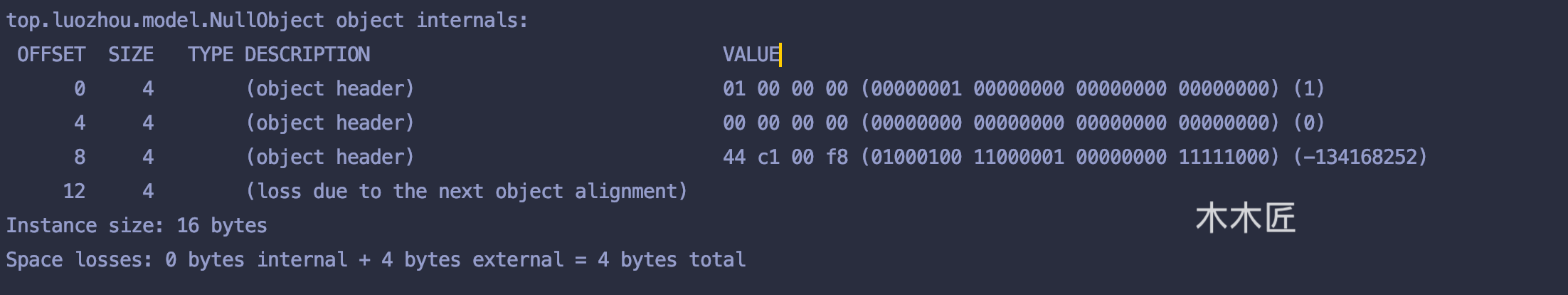Click binary '01000100 11000001 00000000 11111000'
Screen dimensions: 1568x295
coord(1070,157)
